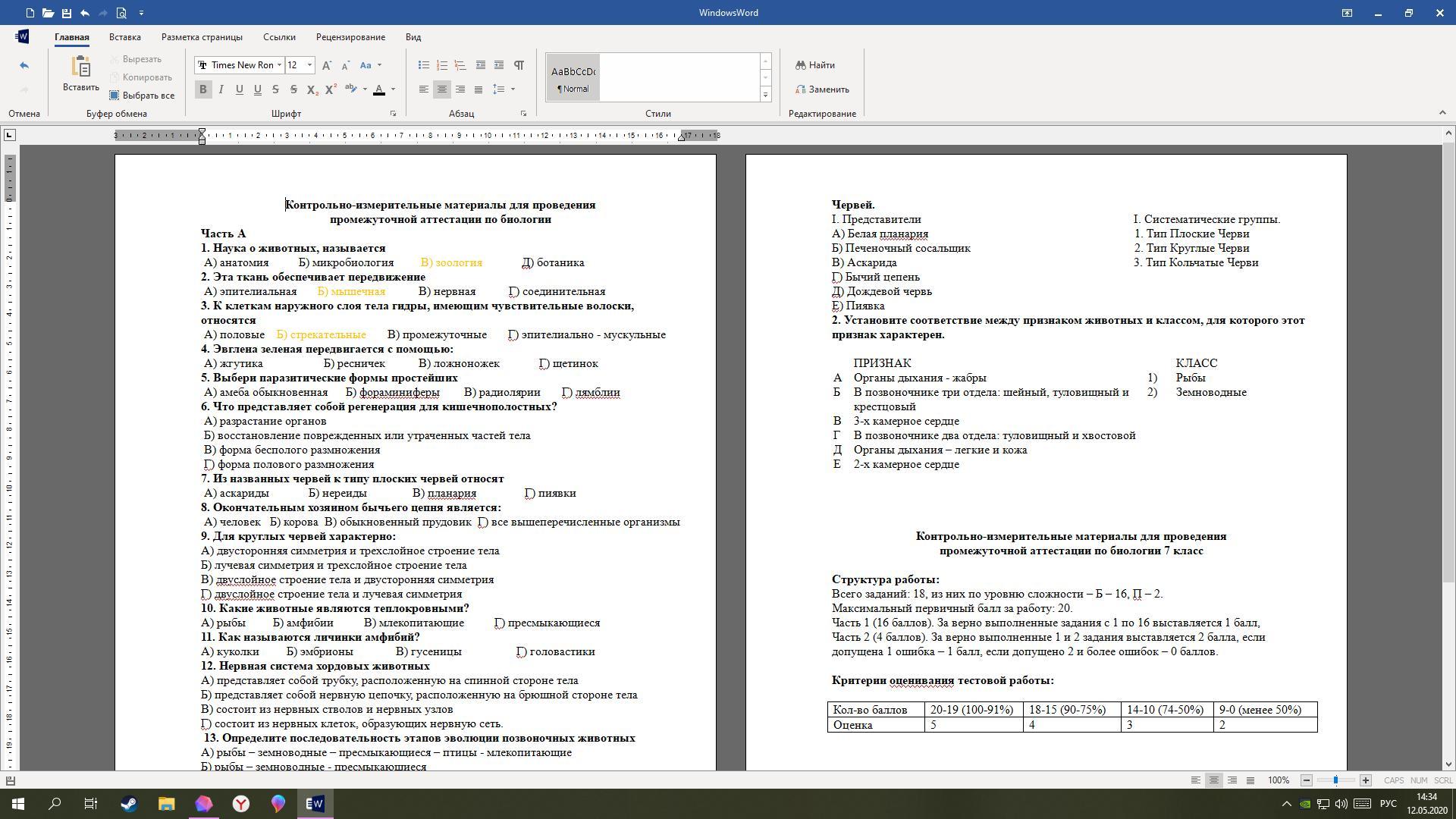Toggle italic formatting button
Screen dimensions: 1456x819
[x=221, y=89]
